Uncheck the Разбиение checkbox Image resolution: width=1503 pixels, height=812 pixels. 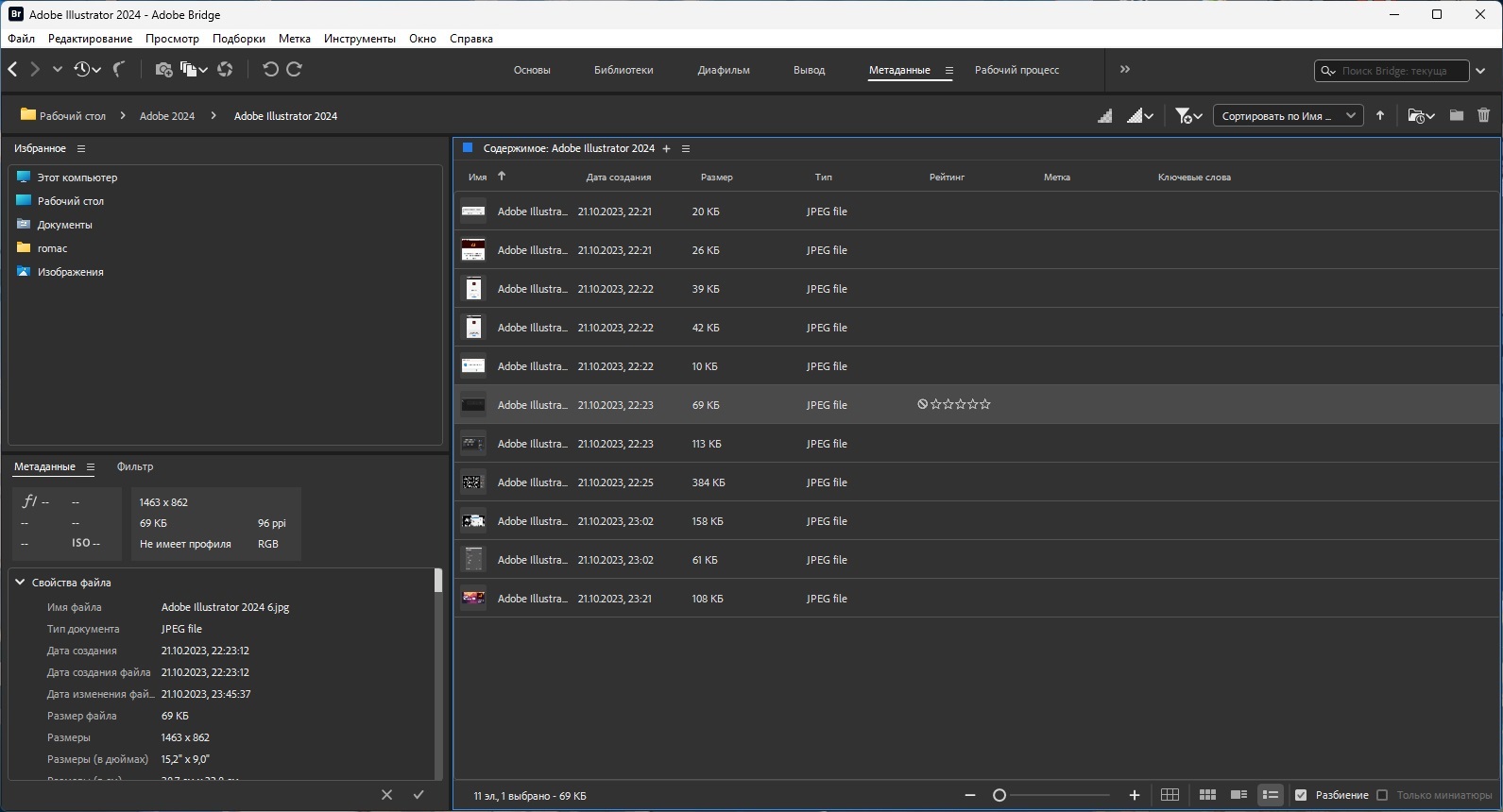pyautogui.click(x=1301, y=795)
